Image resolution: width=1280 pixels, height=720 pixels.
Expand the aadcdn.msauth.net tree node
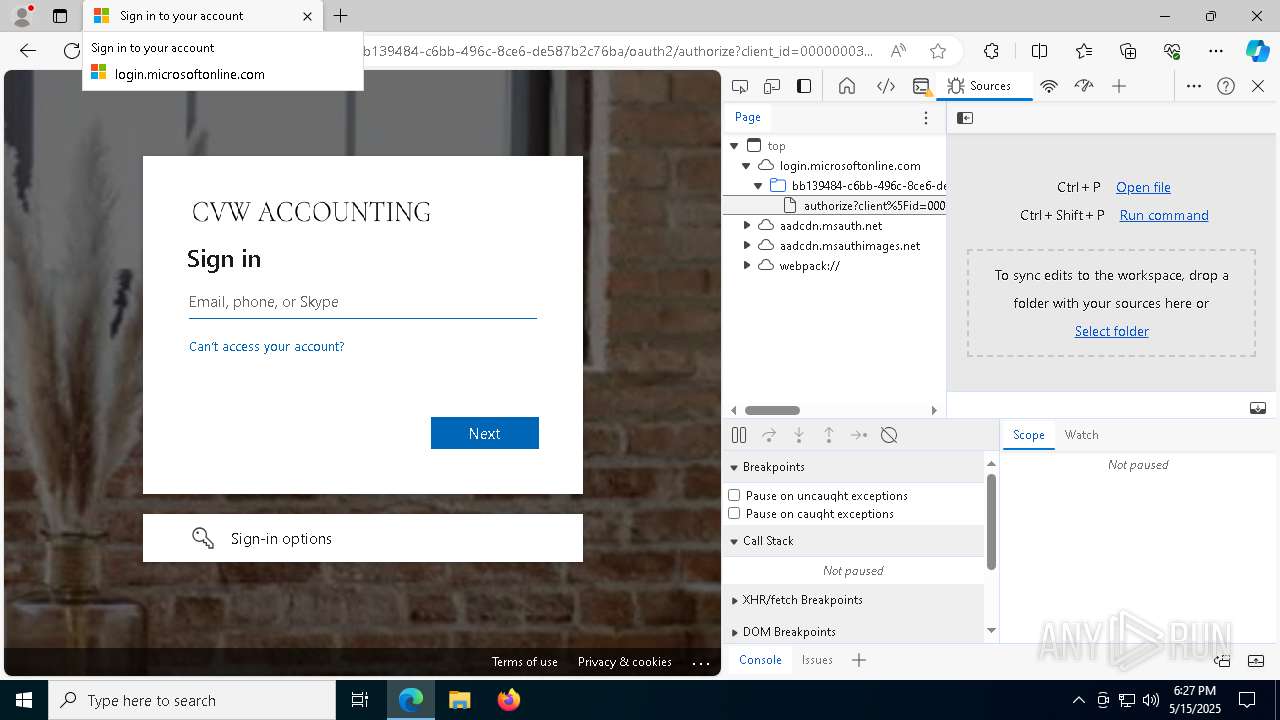(746, 226)
